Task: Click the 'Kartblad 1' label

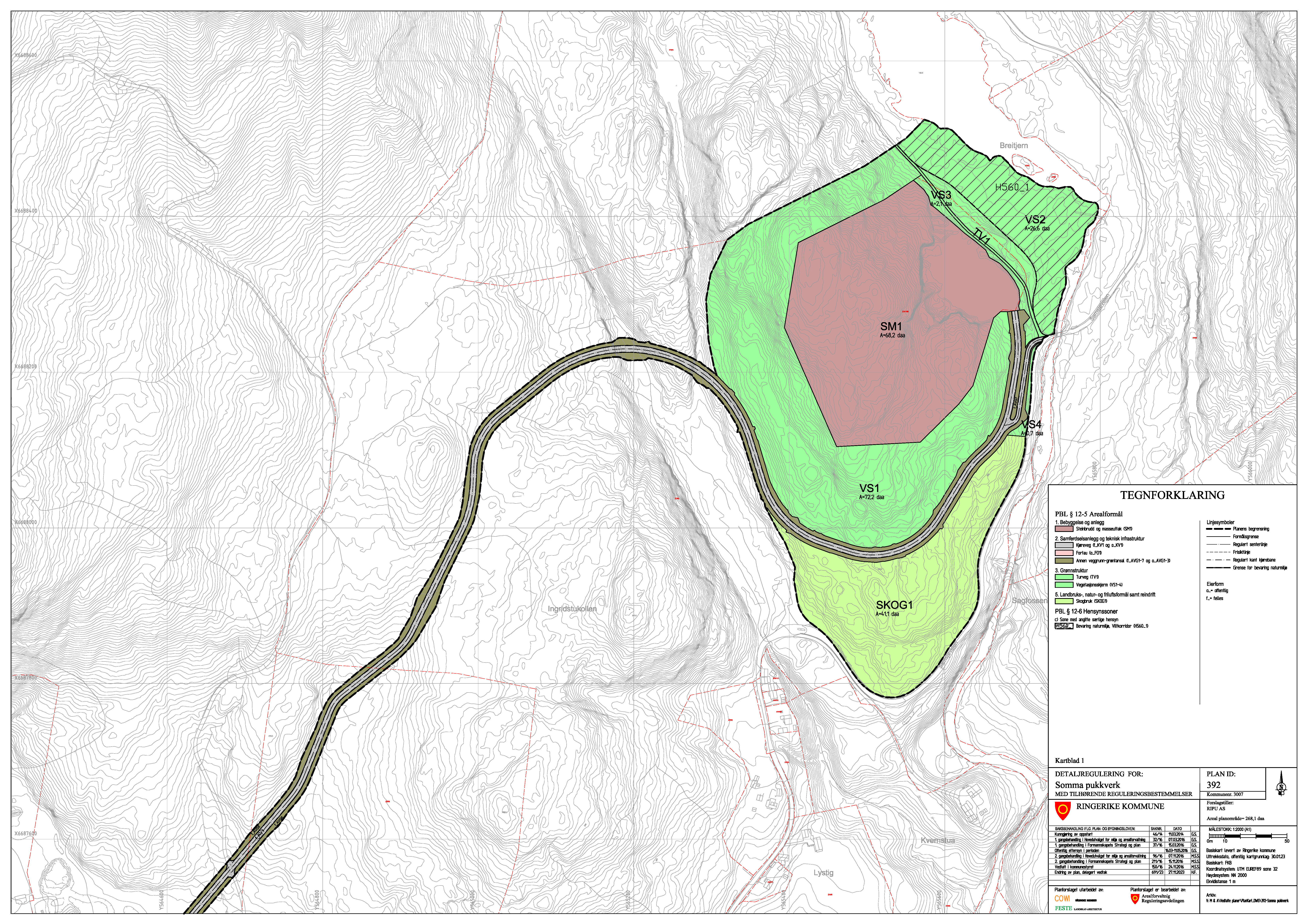Action: pos(1069,760)
